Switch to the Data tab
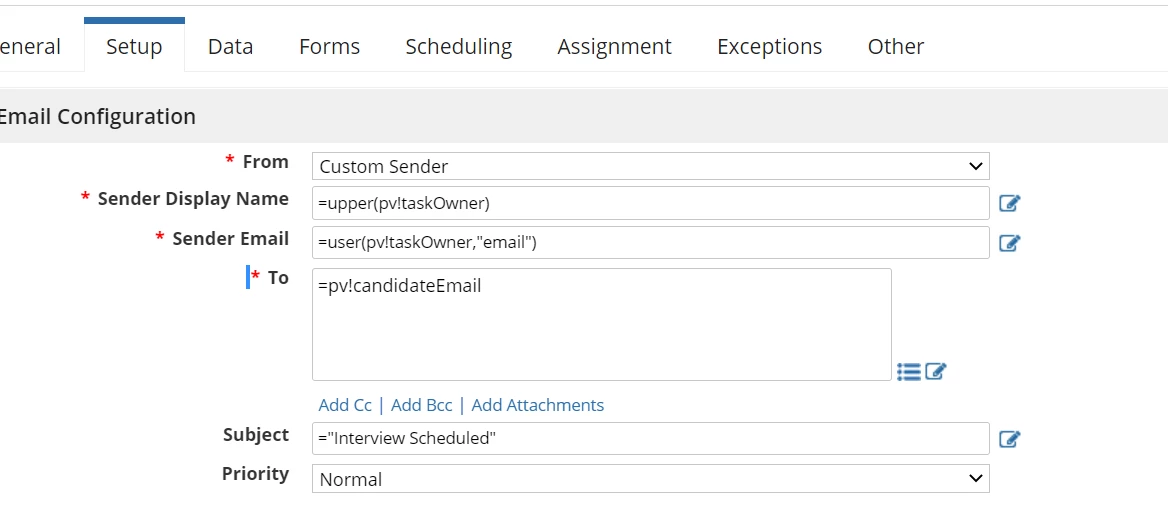 point(230,46)
